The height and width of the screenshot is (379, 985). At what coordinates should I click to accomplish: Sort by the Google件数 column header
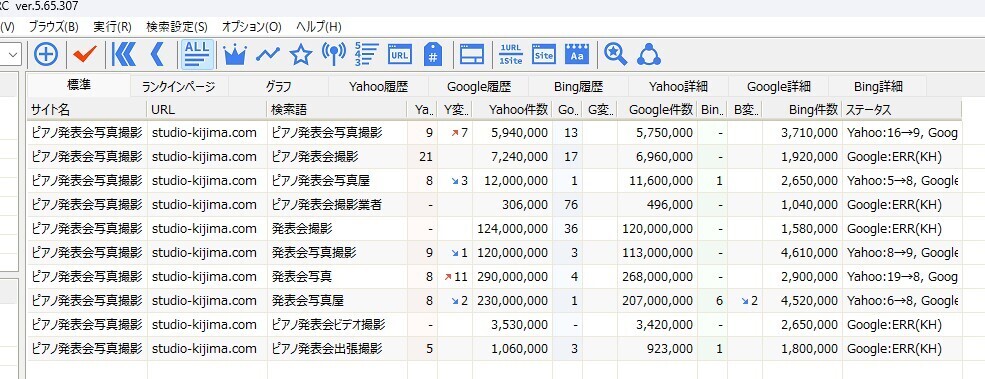(657, 109)
